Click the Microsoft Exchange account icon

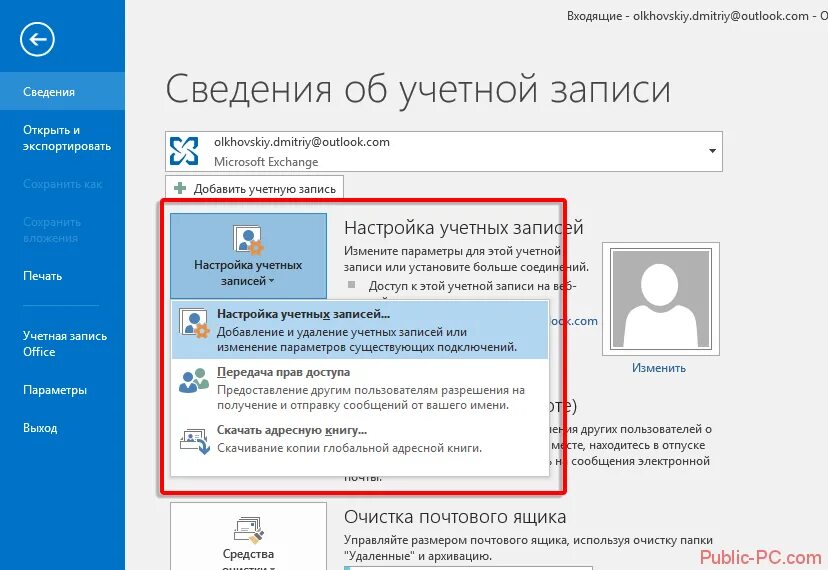coord(184,151)
